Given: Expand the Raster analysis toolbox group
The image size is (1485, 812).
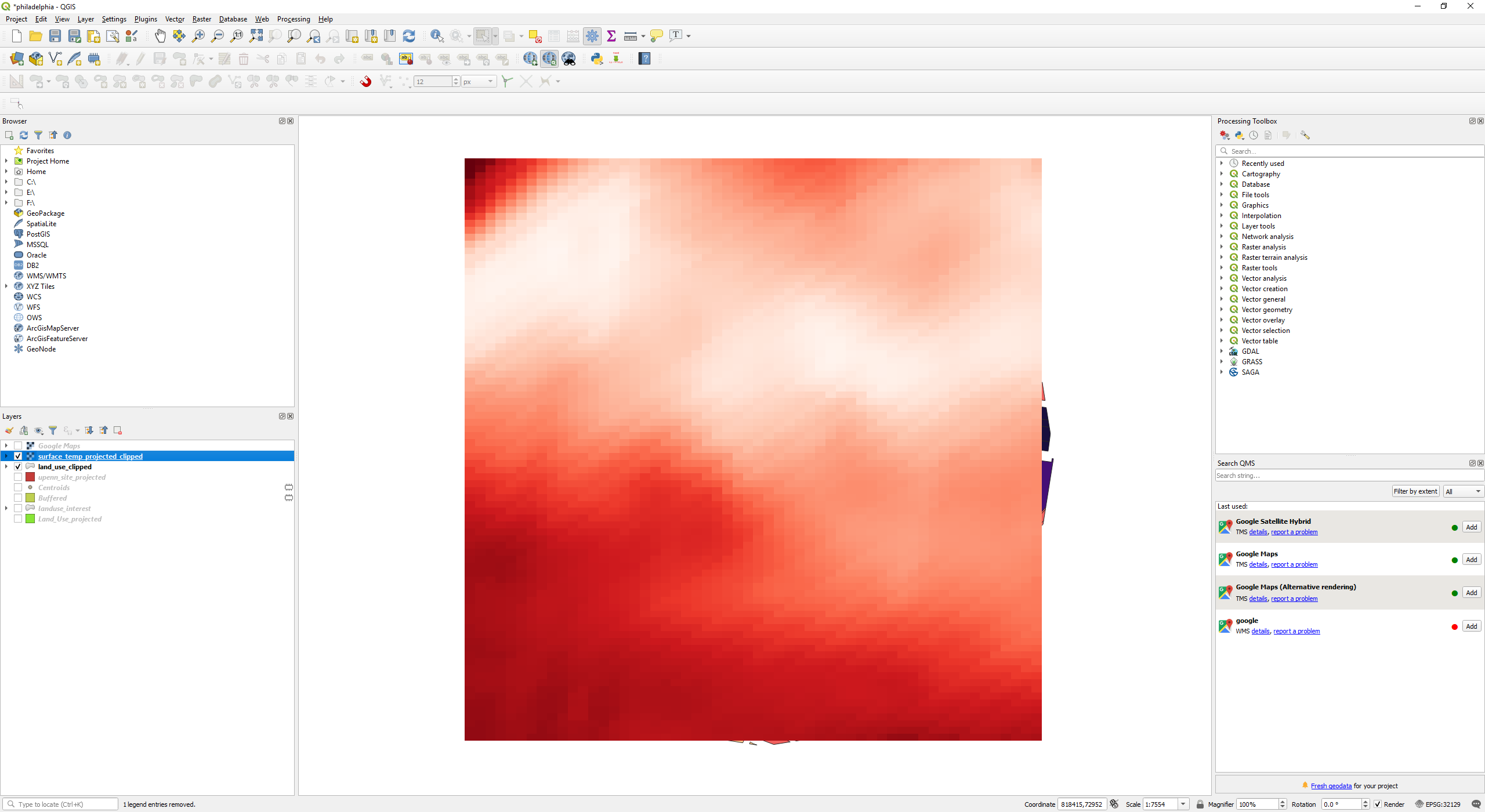Looking at the screenshot, I should tap(1222, 247).
